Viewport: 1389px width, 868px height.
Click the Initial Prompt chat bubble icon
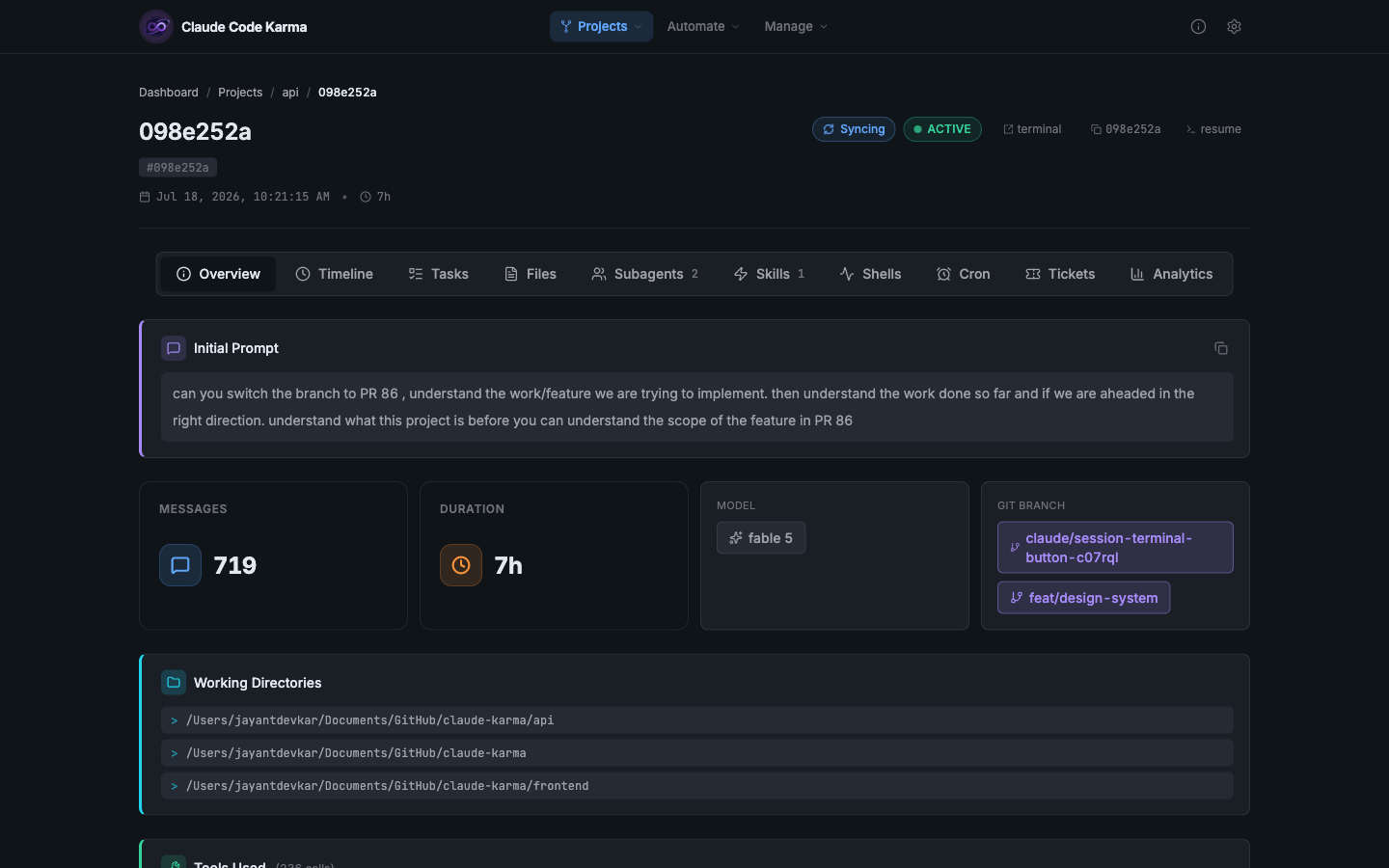click(174, 348)
